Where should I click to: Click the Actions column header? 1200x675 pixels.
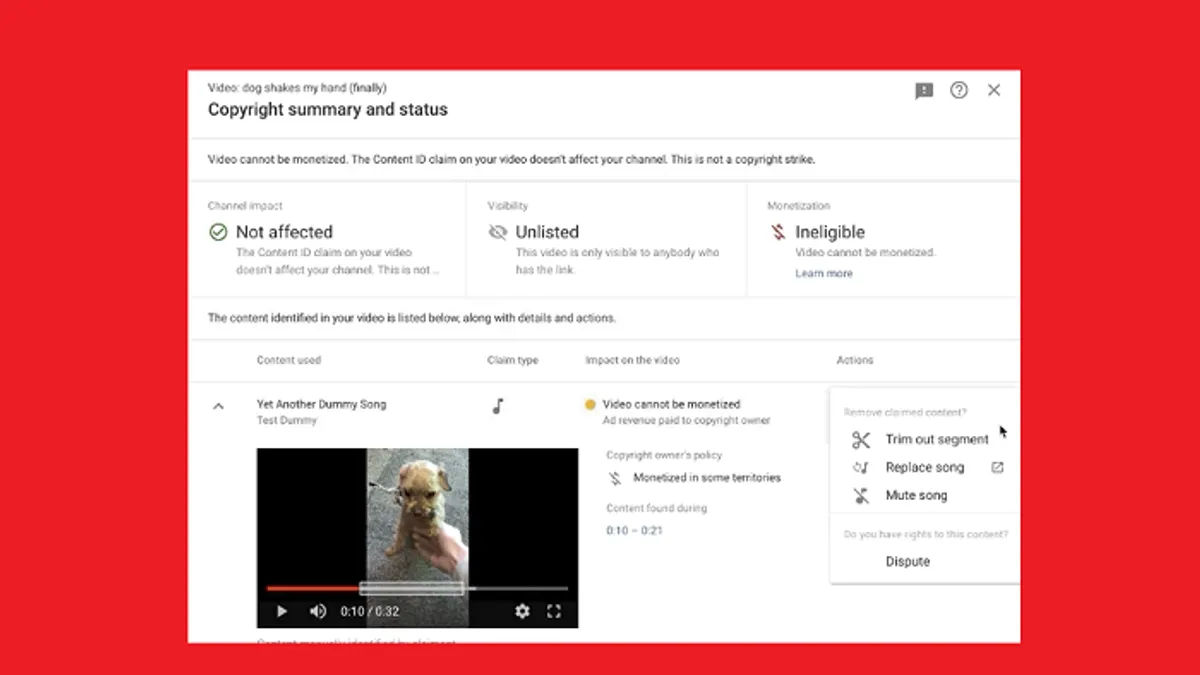pyautogui.click(x=855, y=360)
